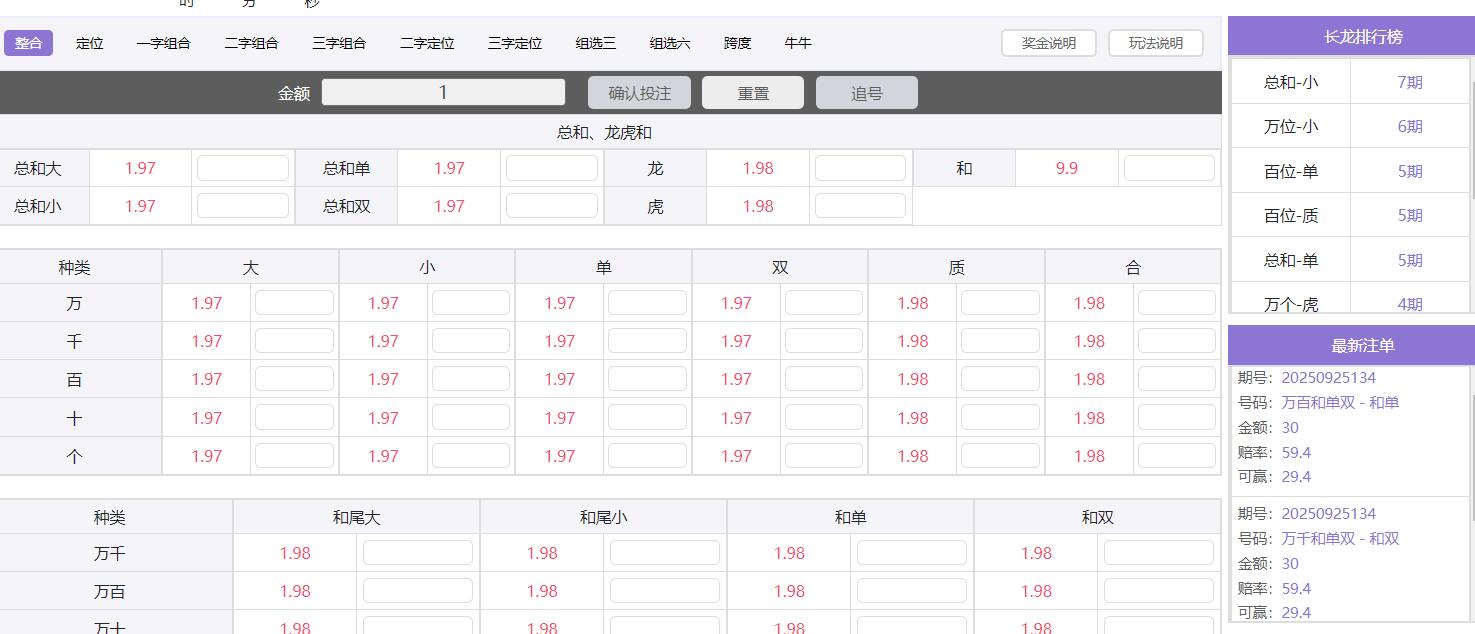Click the 追号 button
Viewport: 1475px width, 634px height.
(x=867, y=93)
